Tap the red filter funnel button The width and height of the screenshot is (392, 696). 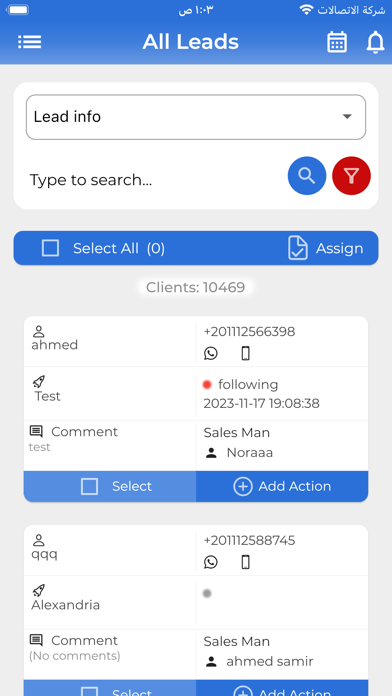coord(352,176)
